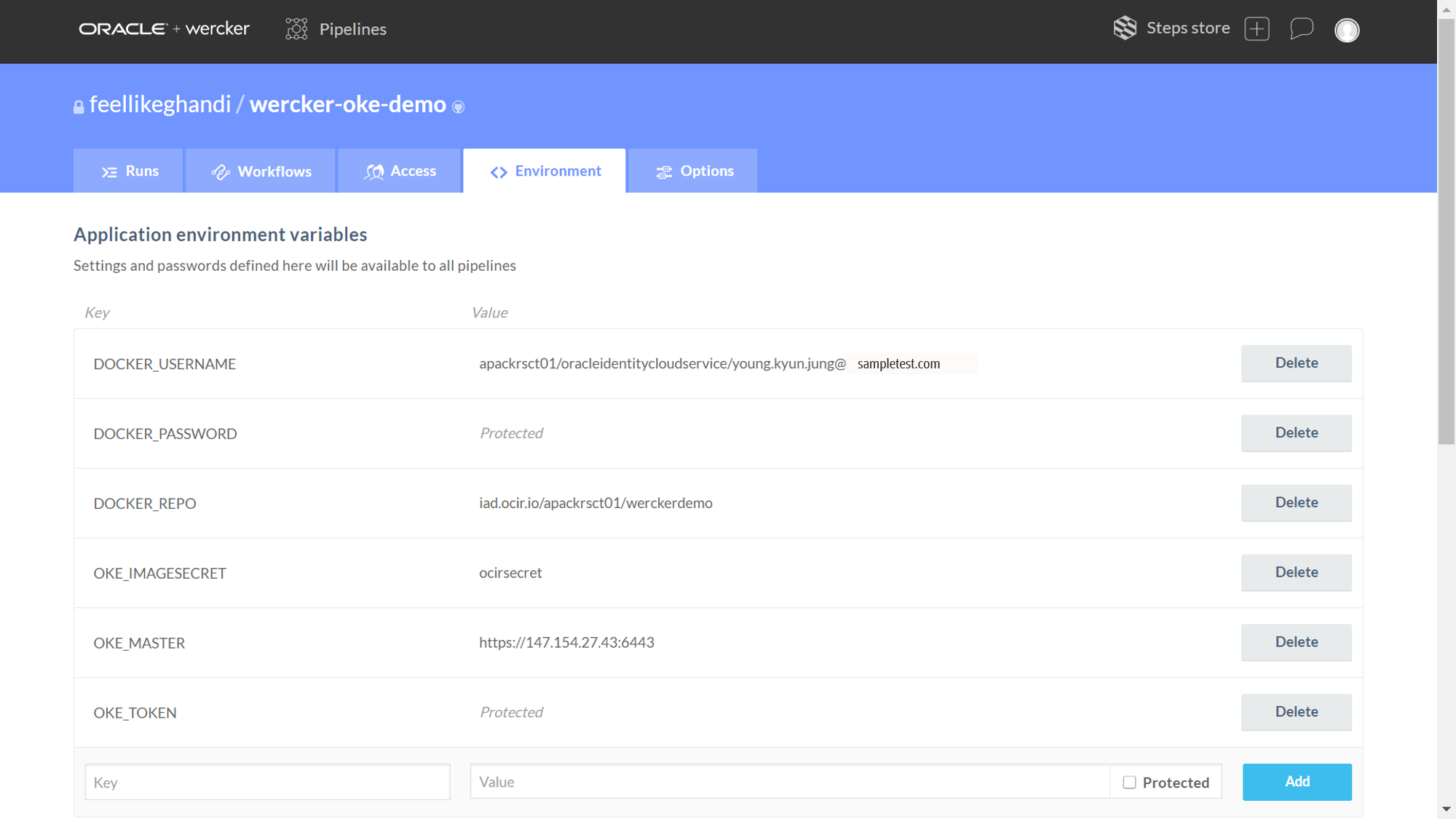1456x819 pixels.
Task: Open the chat bubble icon
Action: (1301, 29)
